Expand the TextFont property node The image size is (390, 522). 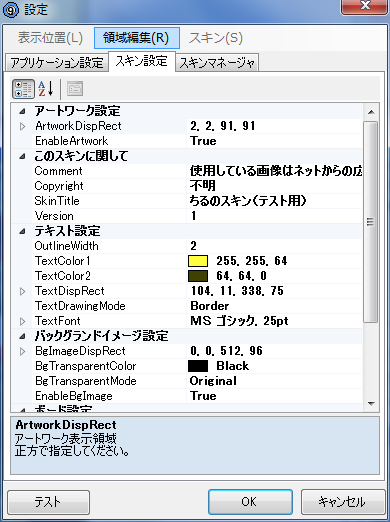point(22,322)
